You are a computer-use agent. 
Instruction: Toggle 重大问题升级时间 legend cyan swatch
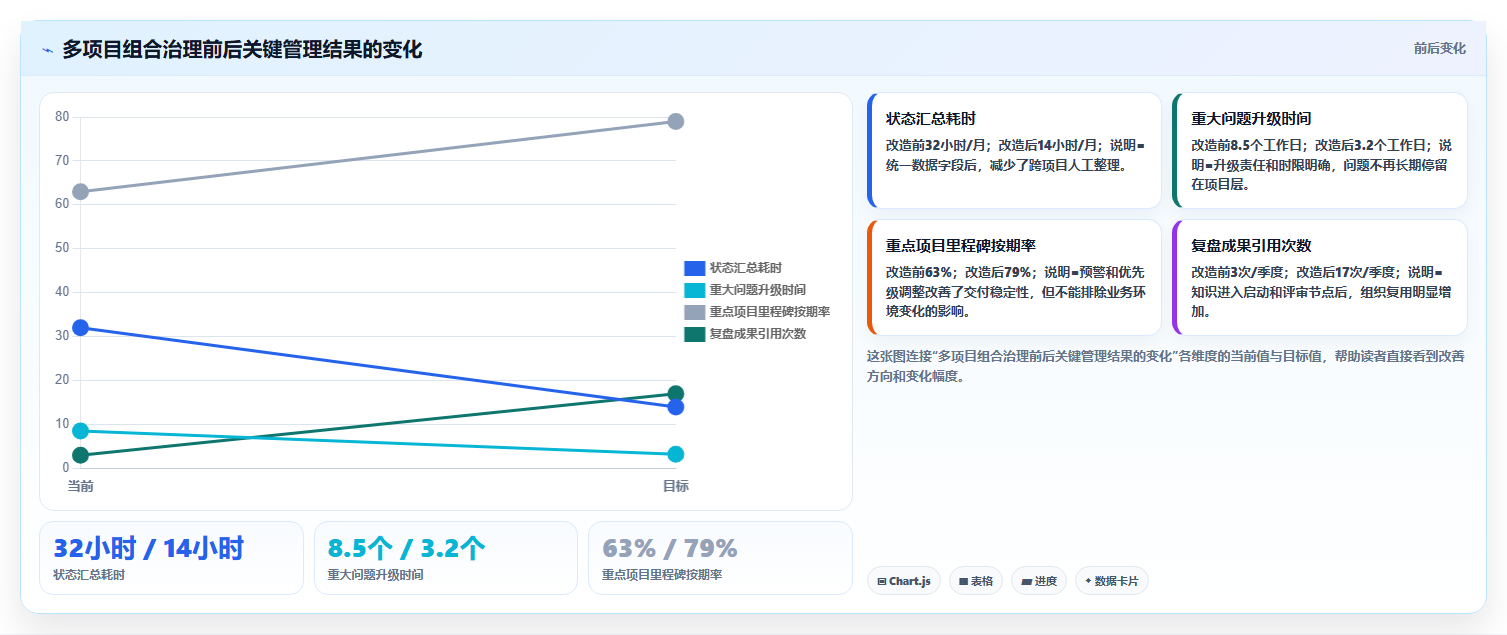[694, 290]
